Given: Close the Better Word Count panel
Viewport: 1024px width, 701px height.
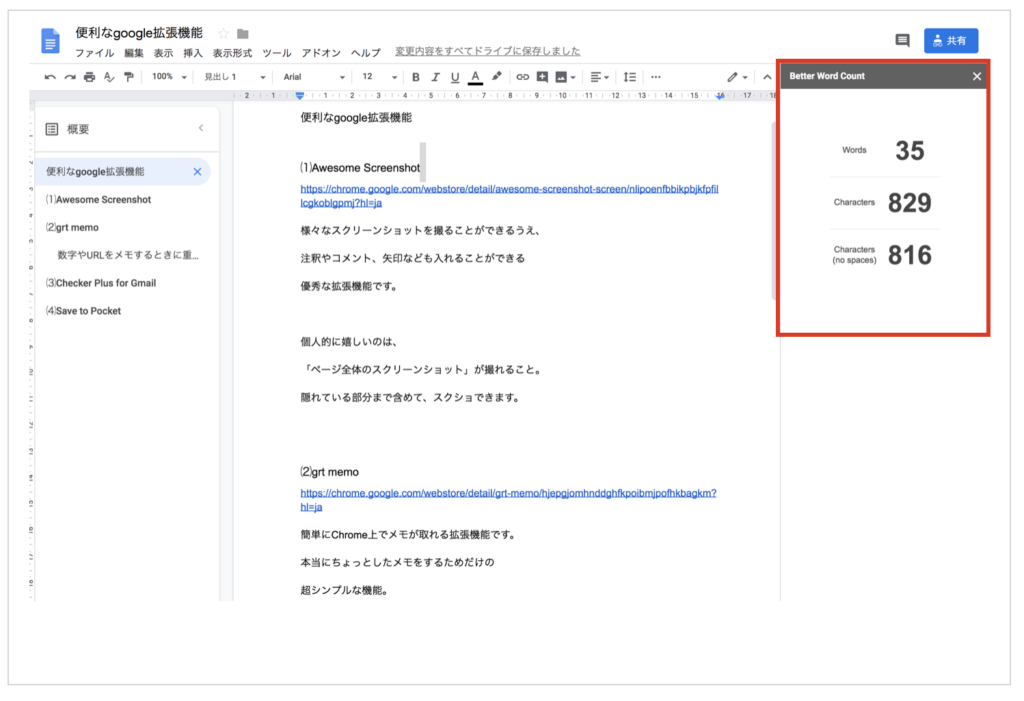Looking at the screenshot, I should click(x=977, y=76).
